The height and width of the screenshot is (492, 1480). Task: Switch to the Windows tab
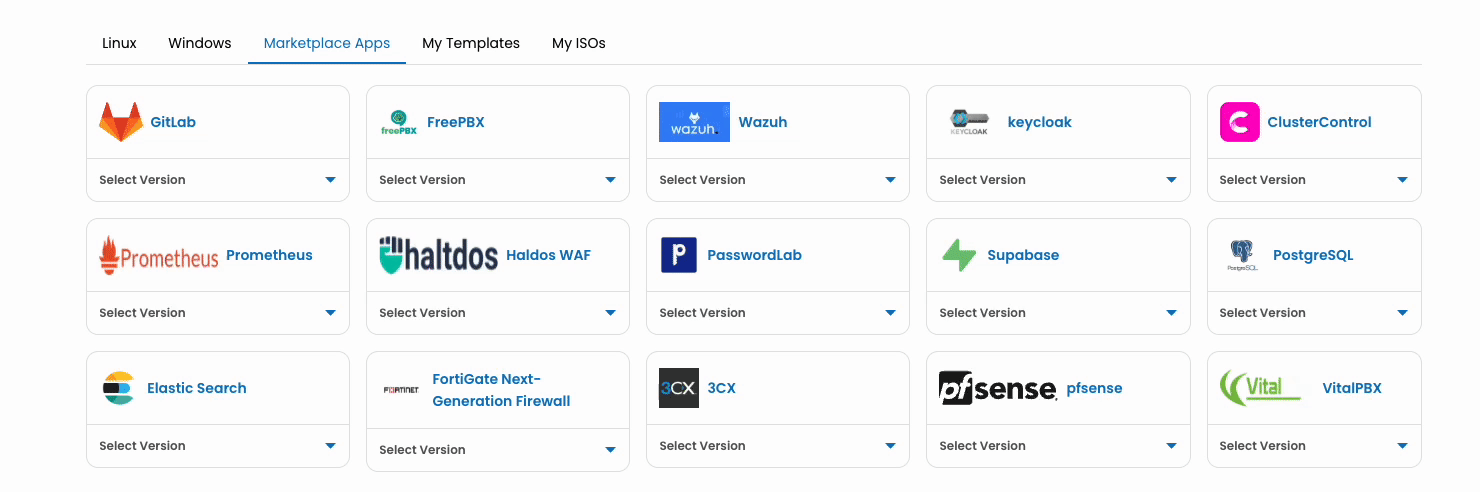coord(200,43)
